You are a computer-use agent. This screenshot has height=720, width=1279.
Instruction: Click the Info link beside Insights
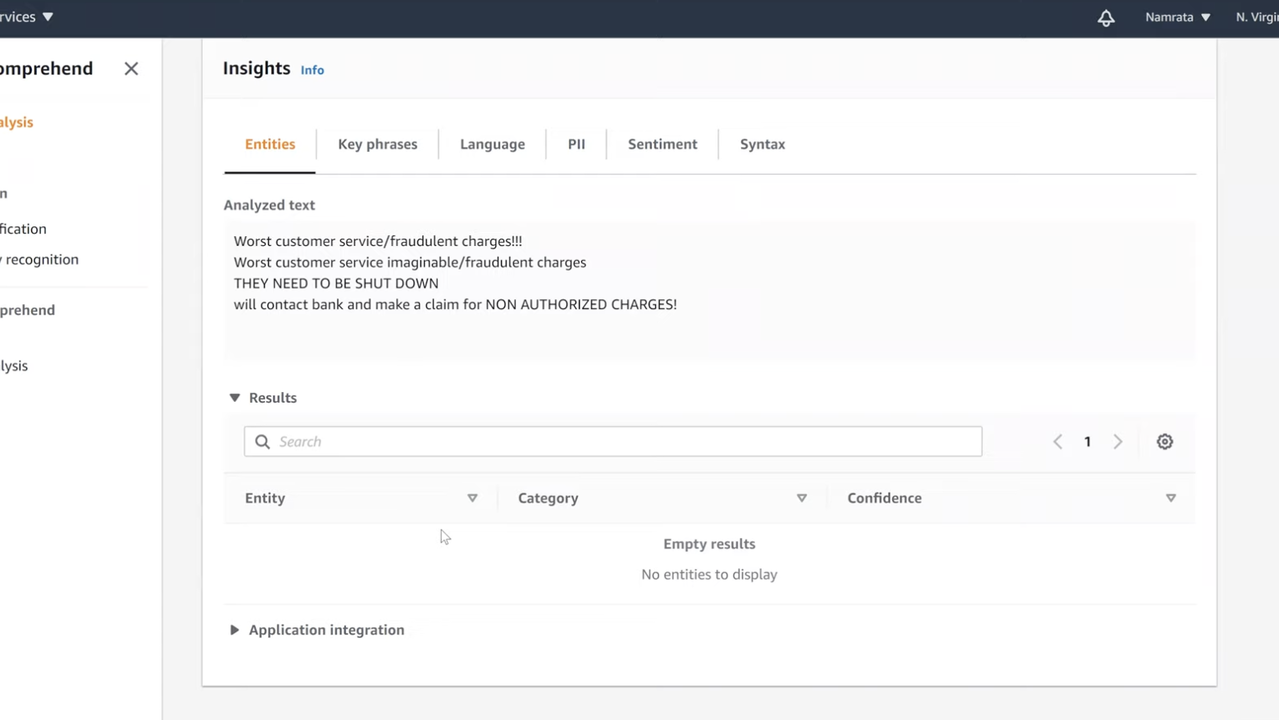pos(312,70)
